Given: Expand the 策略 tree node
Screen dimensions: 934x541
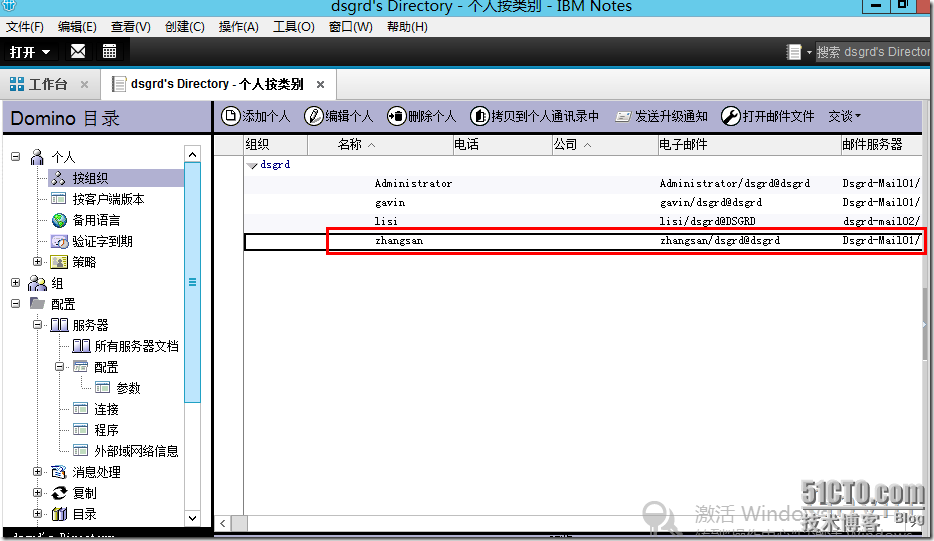Looking at the screenshot, I should pyautogui.click(x=37, y=262).
